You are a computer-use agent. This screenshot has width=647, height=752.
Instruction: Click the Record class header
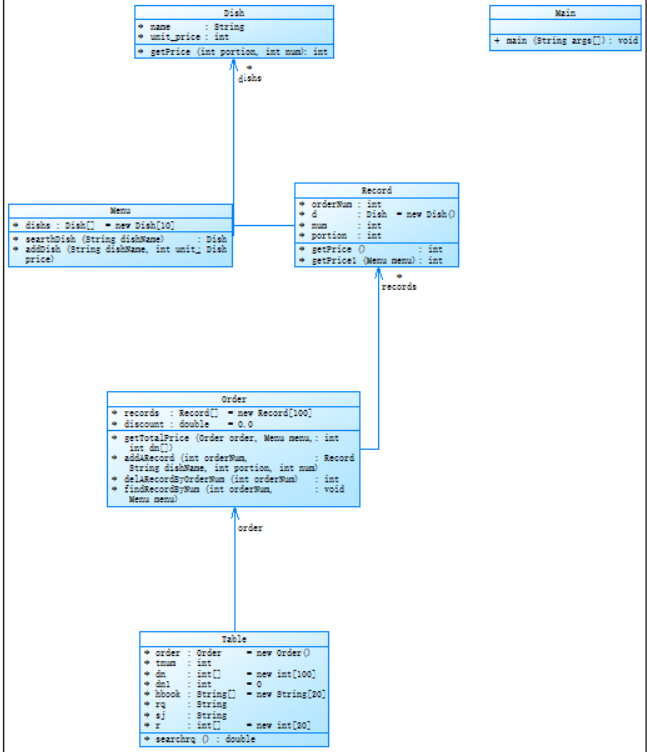[376, 190]
